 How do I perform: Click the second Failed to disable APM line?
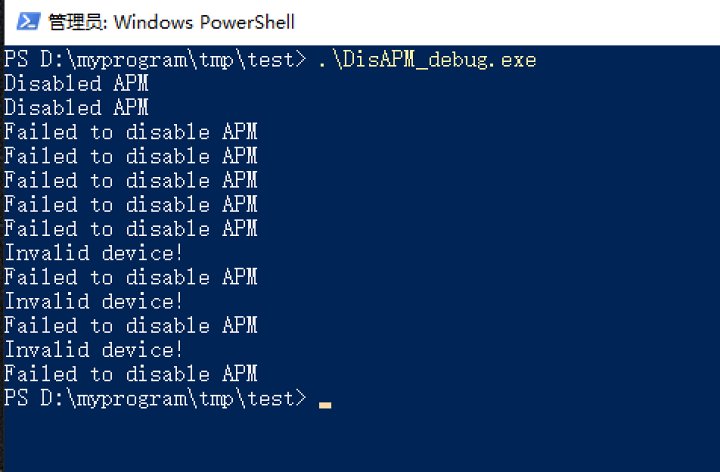click(x=130, y=156)
